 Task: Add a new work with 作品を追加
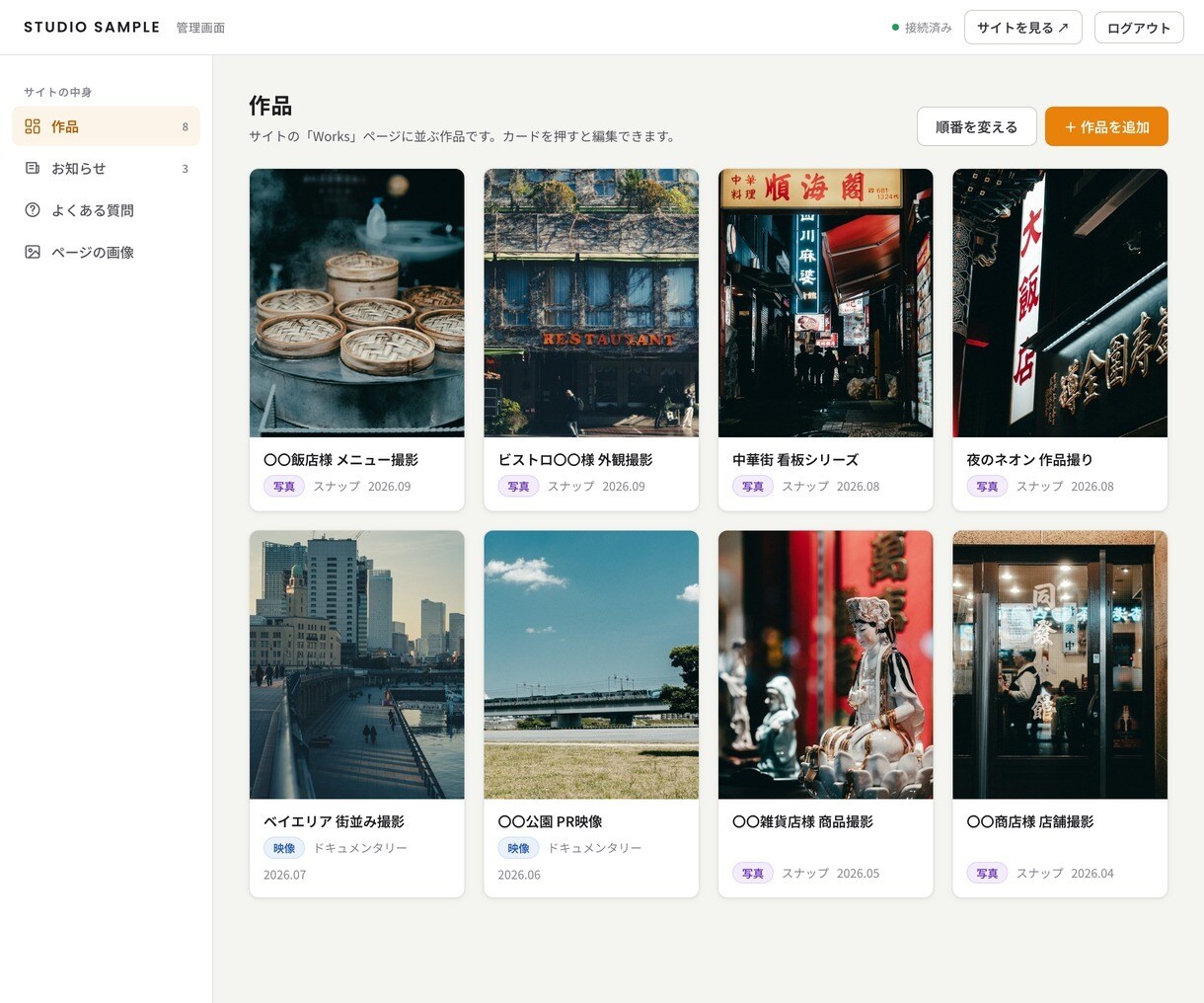[x=1106, y=126]
